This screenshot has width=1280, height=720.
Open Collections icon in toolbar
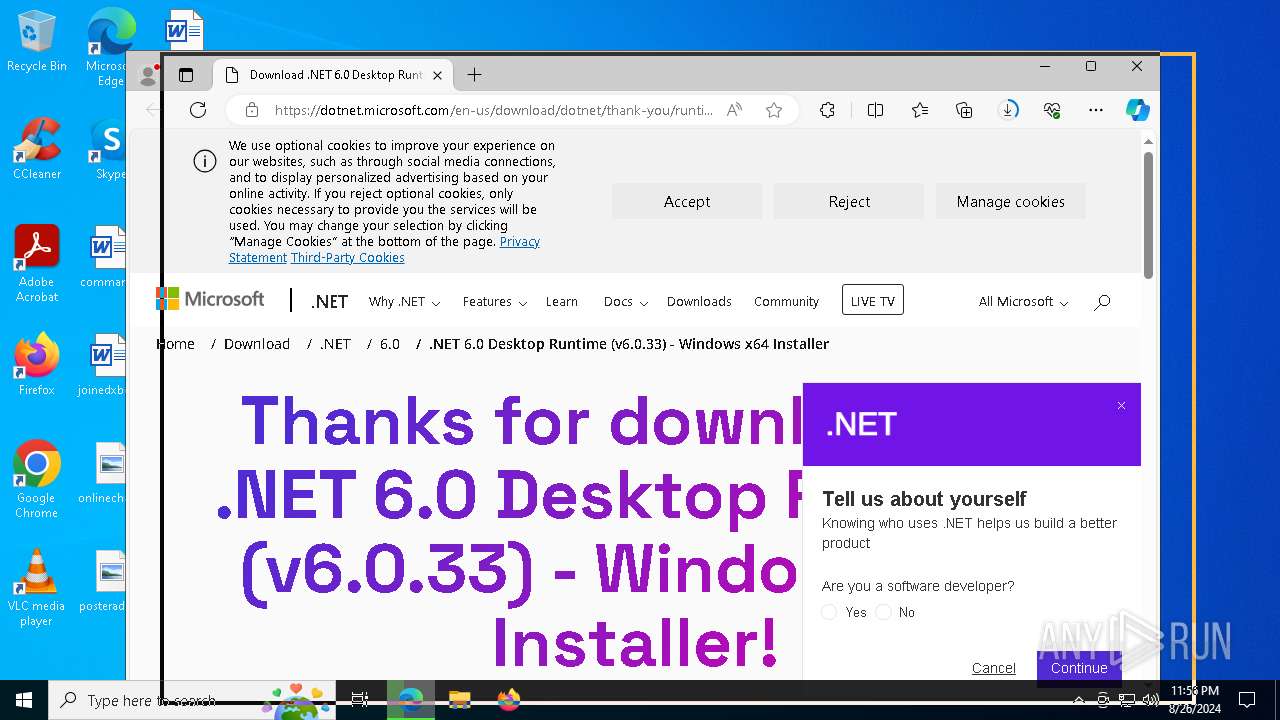964,110
